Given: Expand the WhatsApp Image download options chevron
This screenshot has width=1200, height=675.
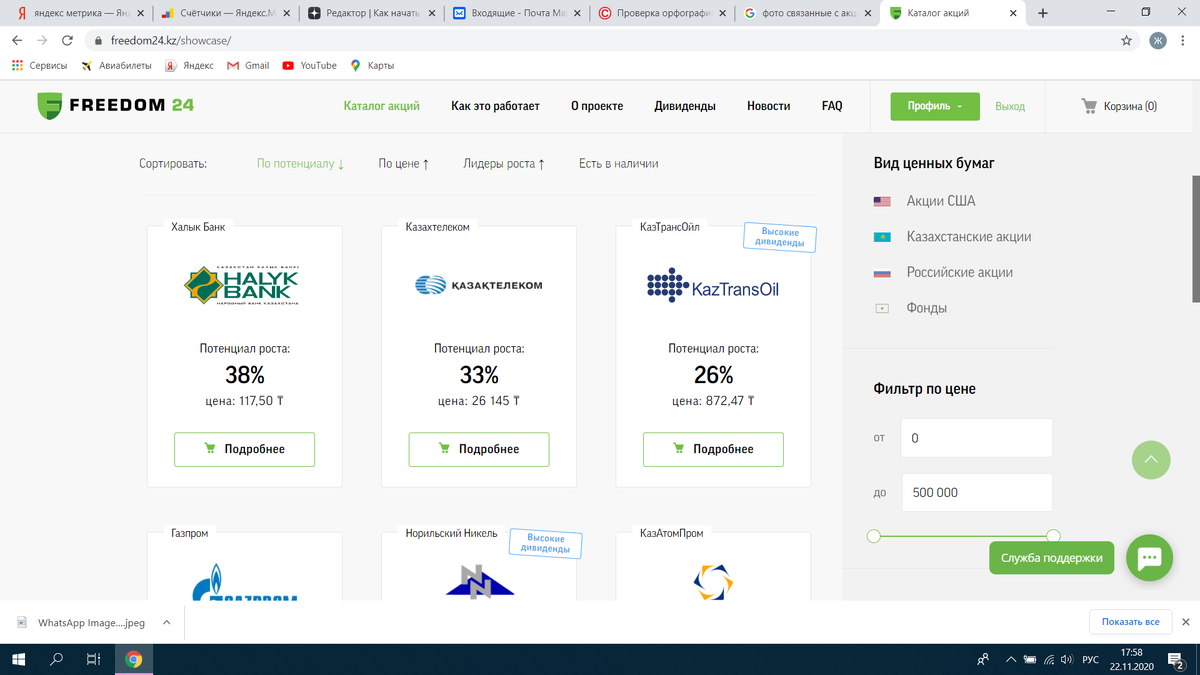Looking at the screenshot, I should coord(166,622).
